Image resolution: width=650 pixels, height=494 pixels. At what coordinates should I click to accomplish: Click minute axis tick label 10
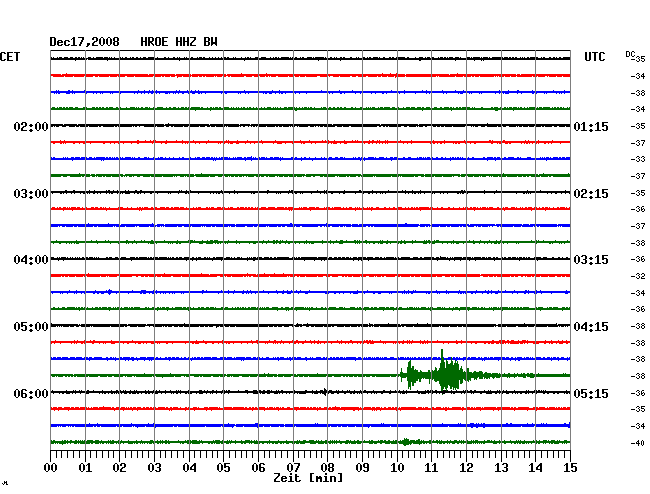click(397, 467)
